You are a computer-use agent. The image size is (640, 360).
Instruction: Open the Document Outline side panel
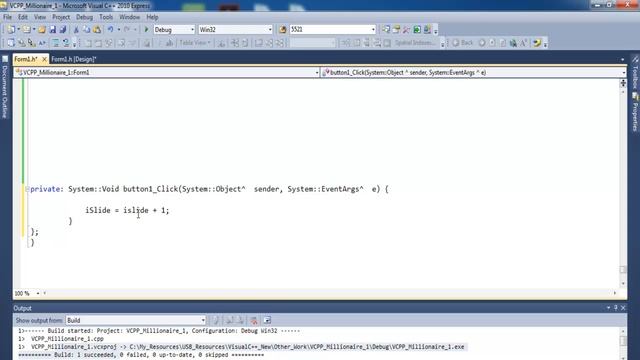click(5, 87)
